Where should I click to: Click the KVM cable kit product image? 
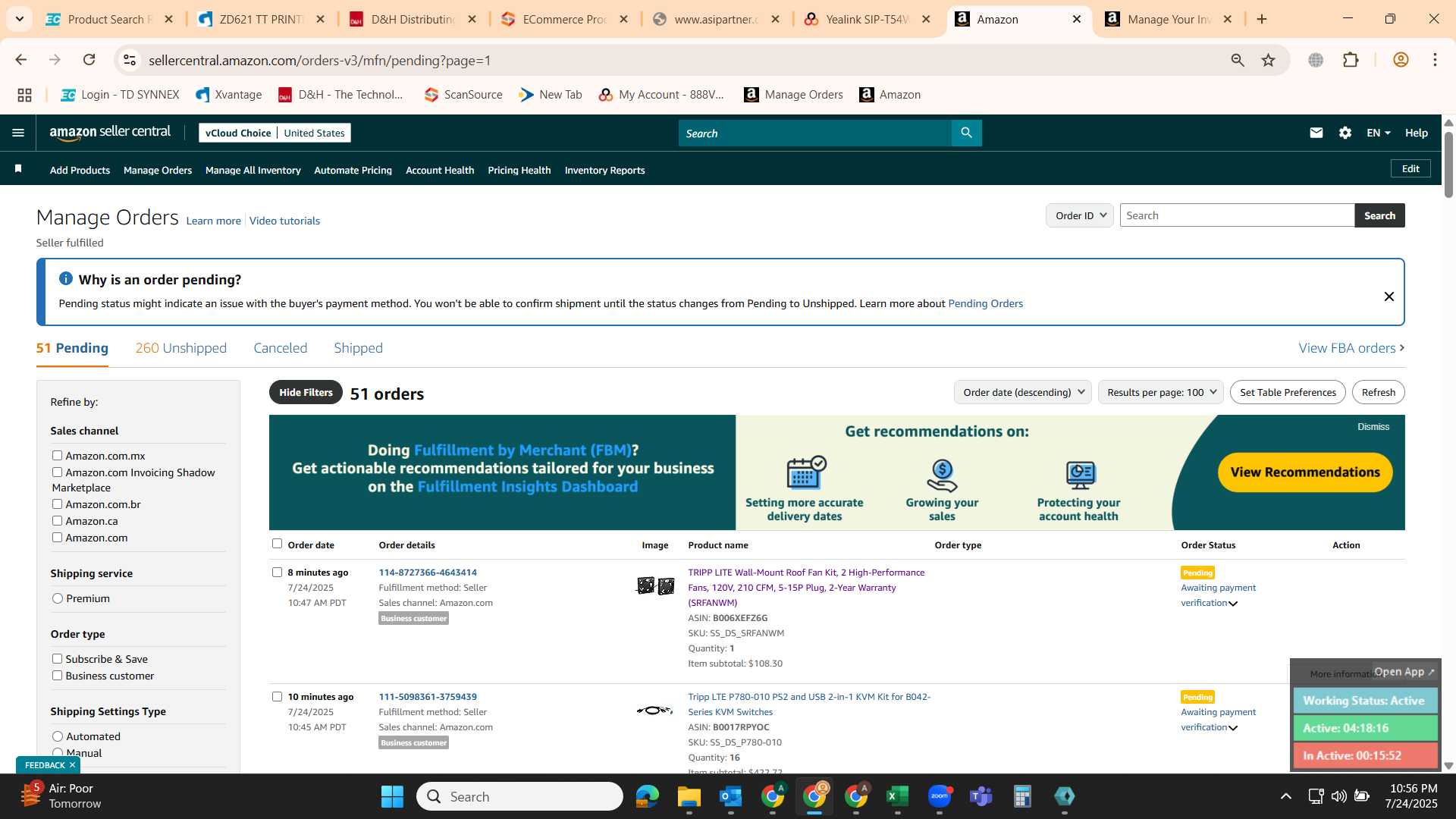click(x=654, y=711)
